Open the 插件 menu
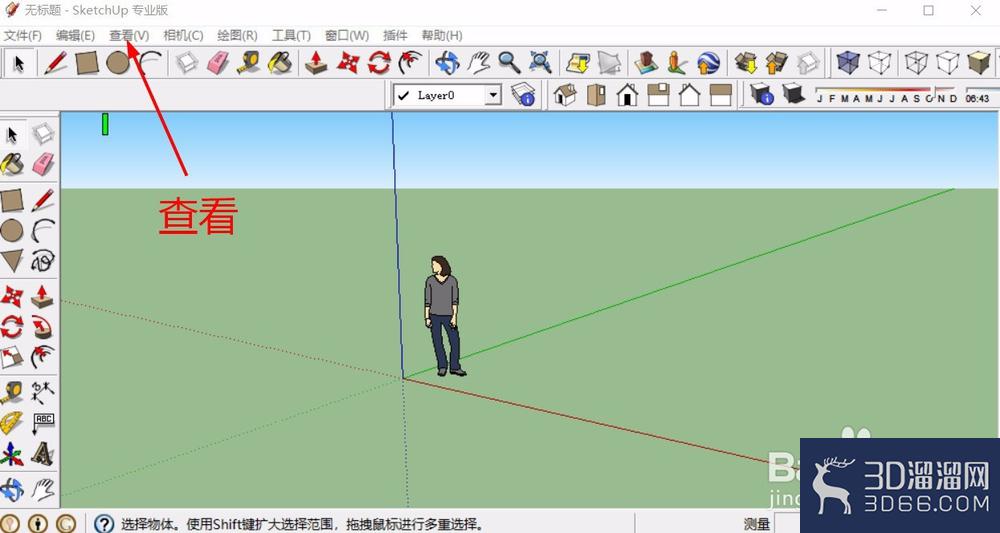The height and width of the screenshot is (533, 1000). (x=395, y=36)
